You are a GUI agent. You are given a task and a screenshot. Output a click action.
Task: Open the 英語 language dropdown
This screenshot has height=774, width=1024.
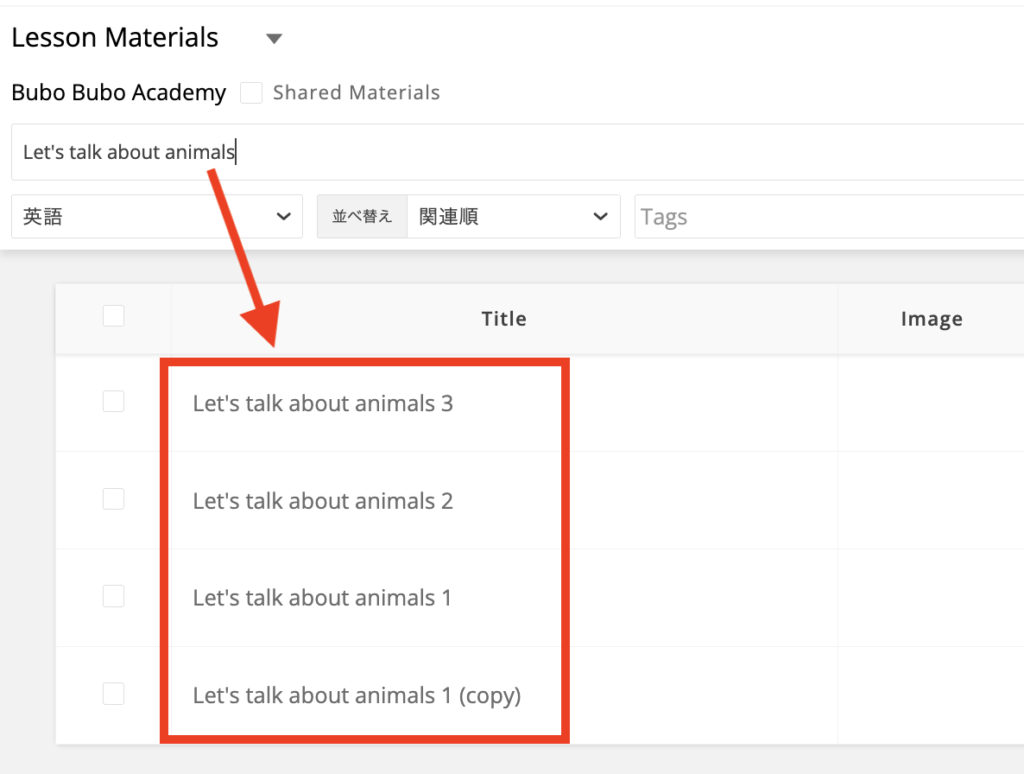tap(157, 217)
